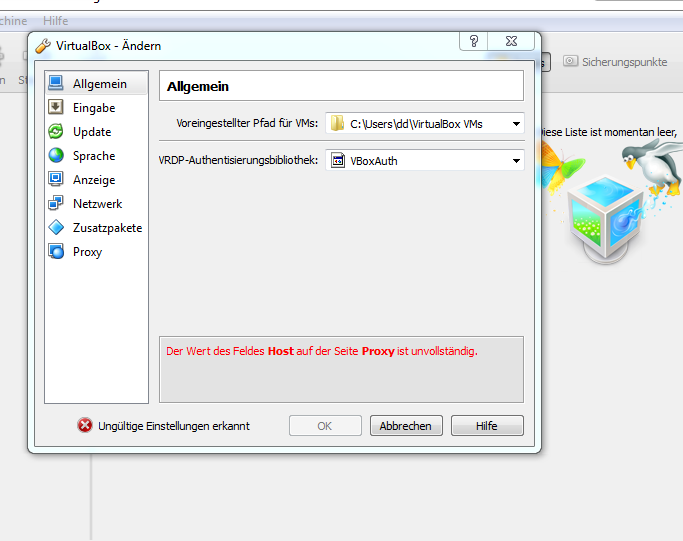683x541 pixels.
Task: Expand the VRDP authentication library dropdown arrow
Action: tap(516, 161)
